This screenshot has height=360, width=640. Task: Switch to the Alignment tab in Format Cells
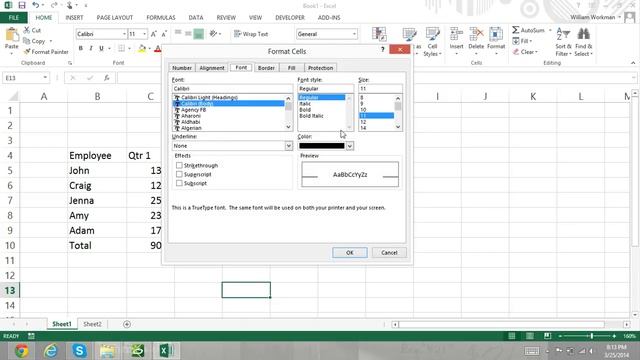pos(212,68)
